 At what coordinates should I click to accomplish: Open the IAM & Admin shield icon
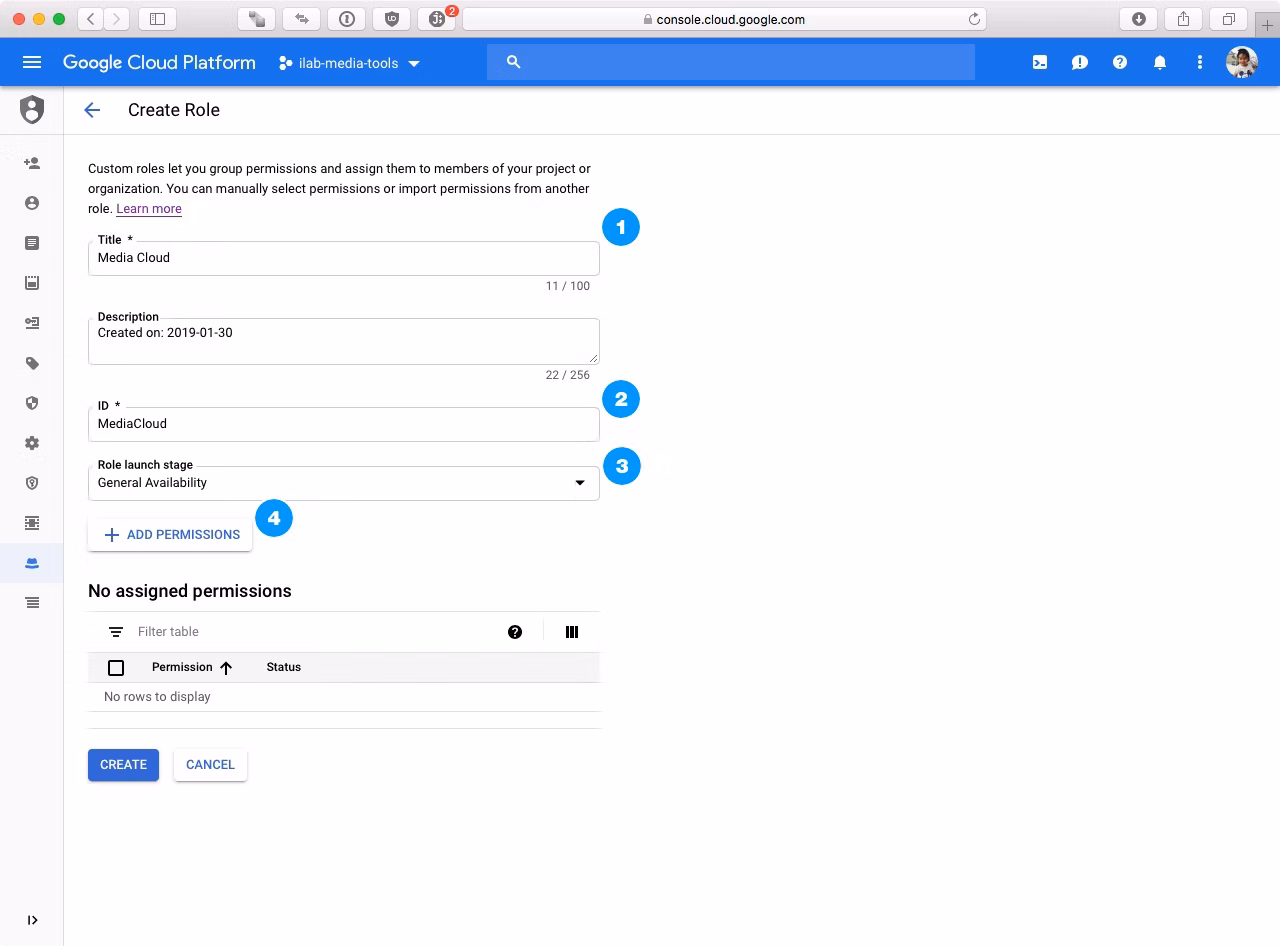(32, 110)
